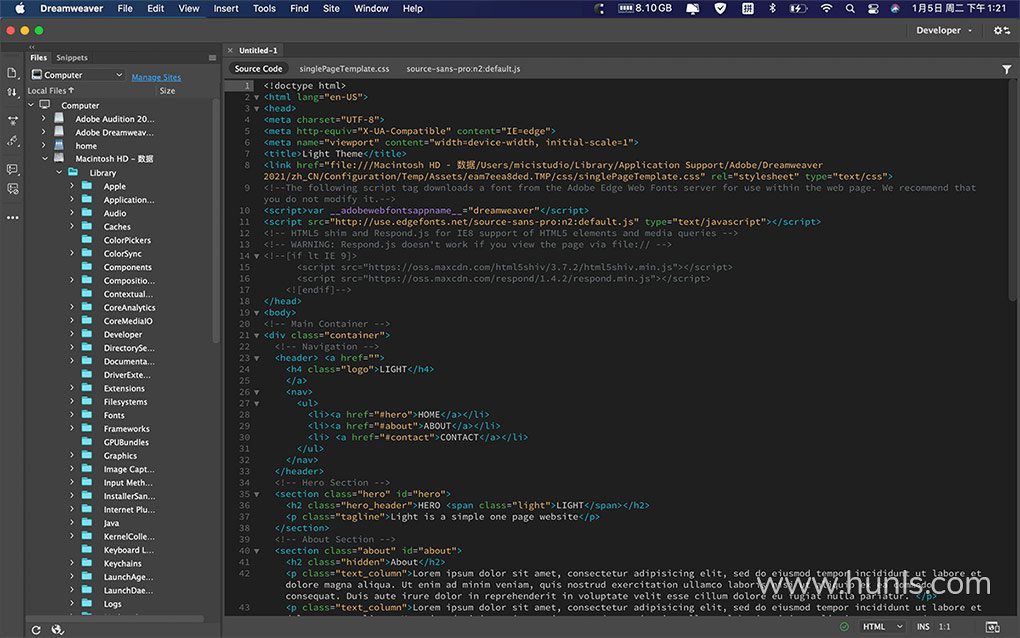1020x638 pixels.
Task: Click the Open Documents icon in left toolbar
Action: pyautogui.click(x=12, y=73)
